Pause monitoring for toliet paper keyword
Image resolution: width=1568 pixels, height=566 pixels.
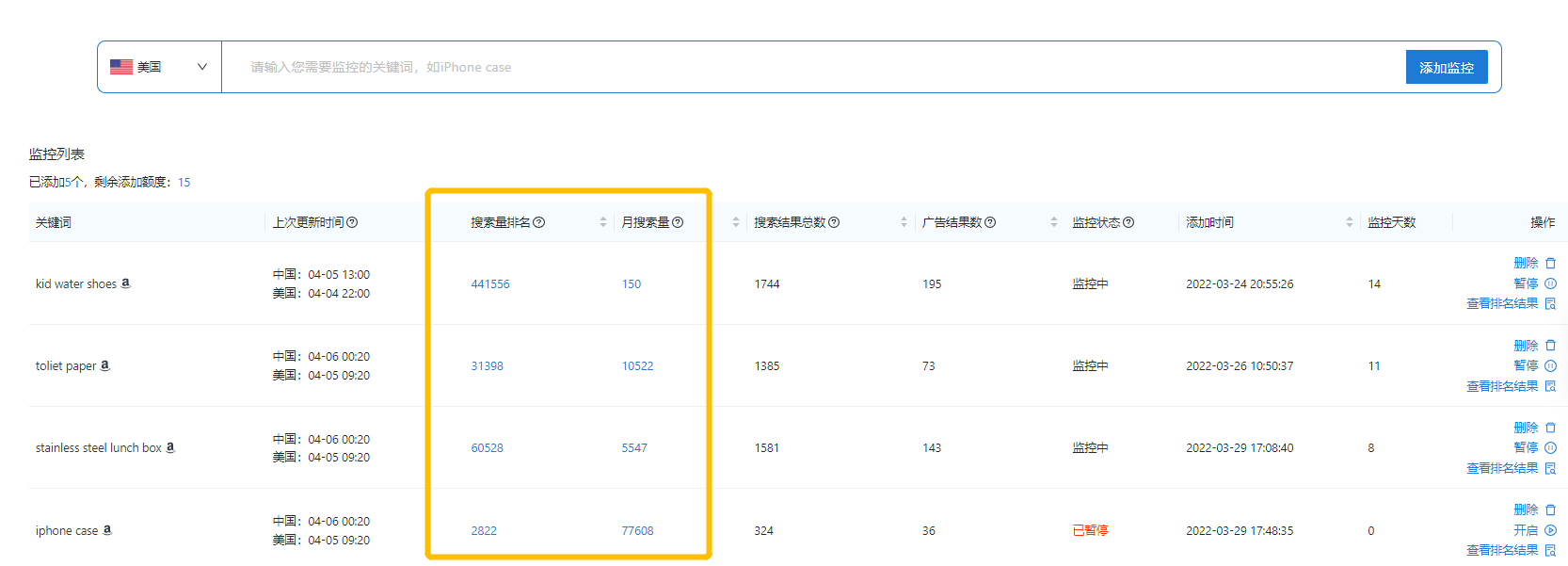[1534, 365]
